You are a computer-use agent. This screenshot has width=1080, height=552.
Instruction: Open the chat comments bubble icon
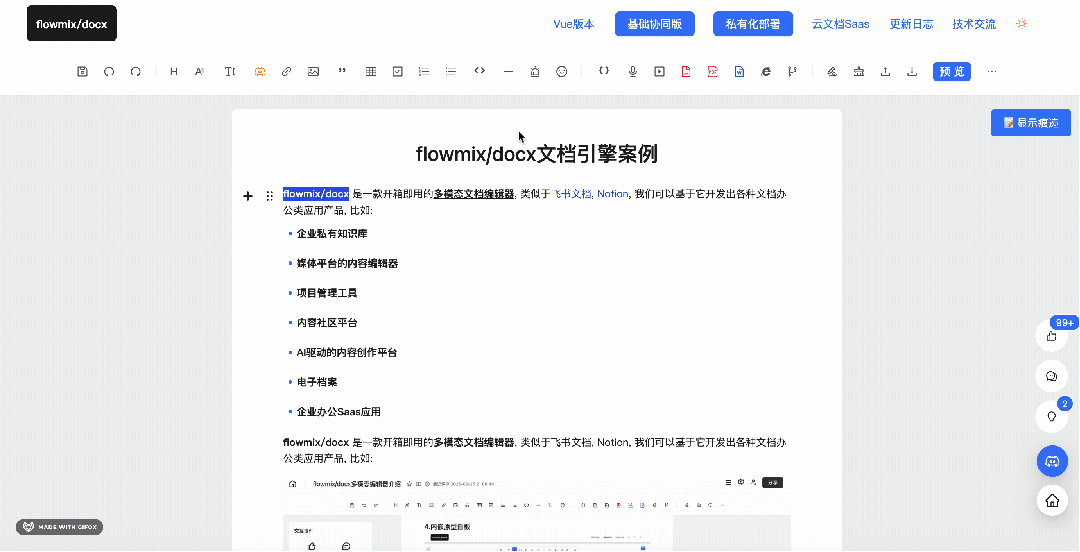pos(1052,376)
